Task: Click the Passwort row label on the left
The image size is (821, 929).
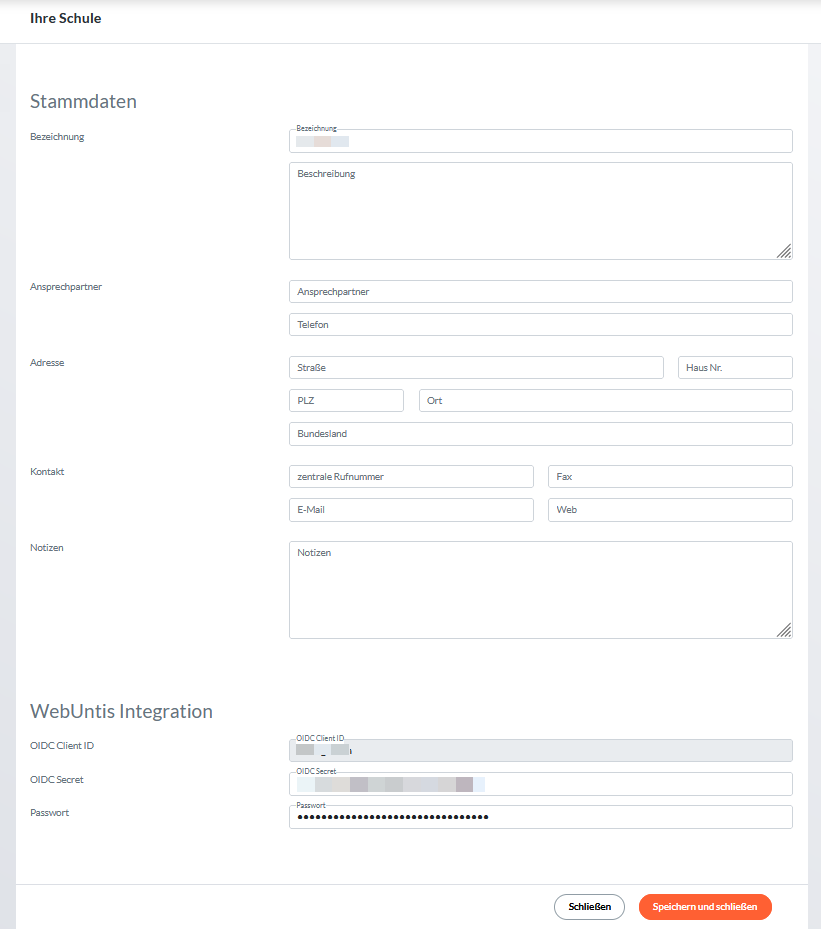Action: (x=50, y=813)
